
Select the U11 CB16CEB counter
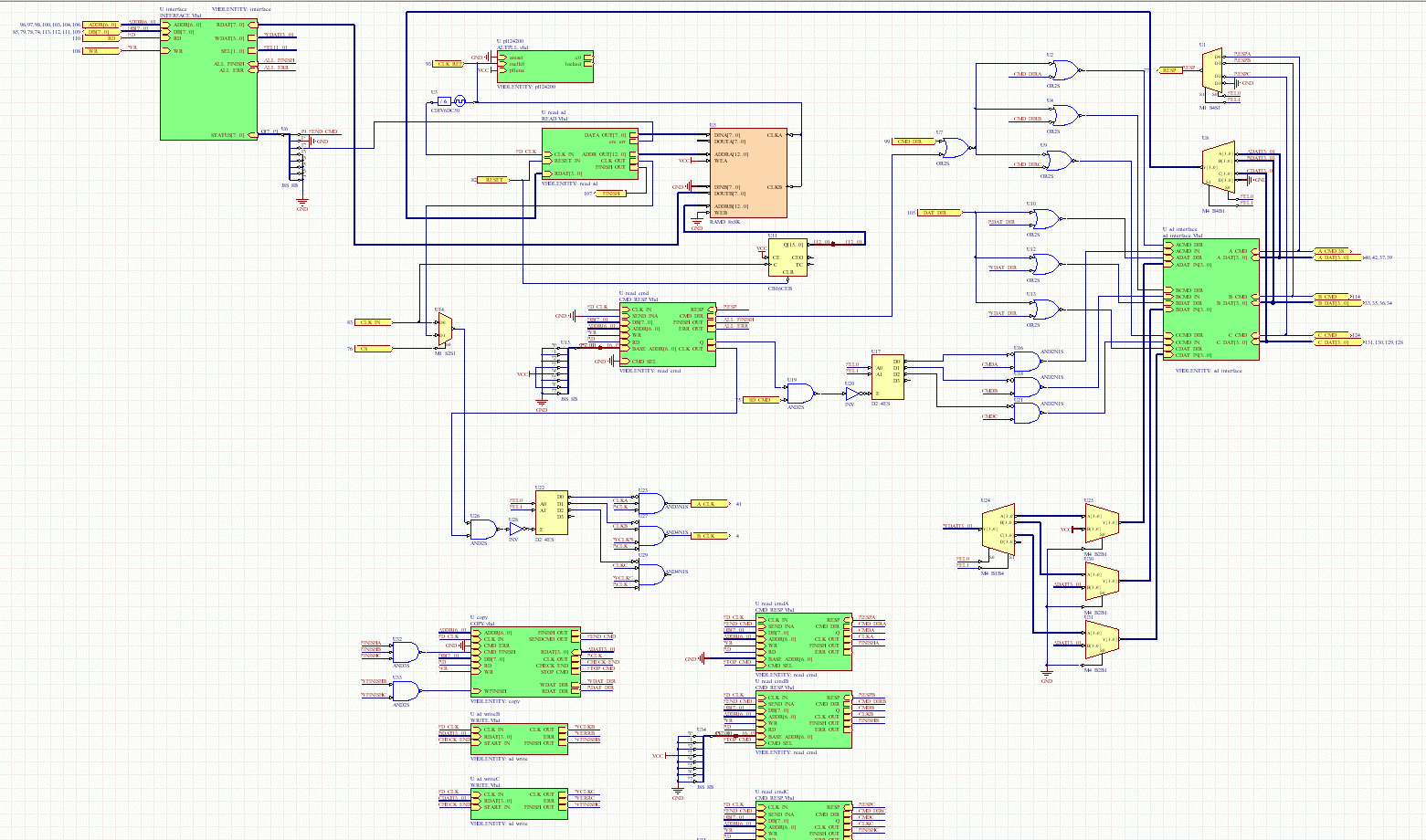pyautogui.click(x=787, y=258)
